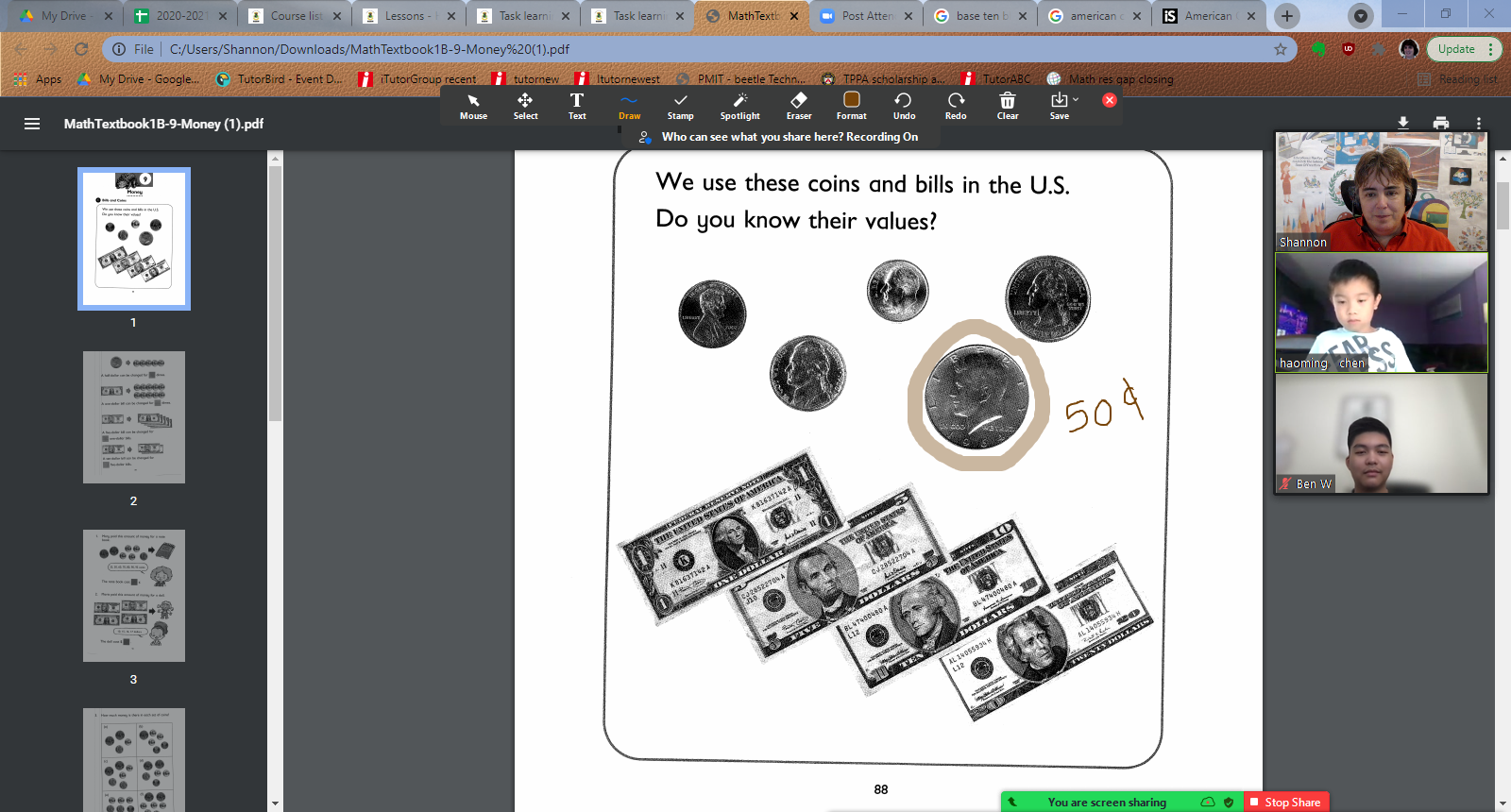The width and height of the screenshot is (1511, 812).
Task: Bookmark this page with star icon
Action: click(x=1281, y=49)
